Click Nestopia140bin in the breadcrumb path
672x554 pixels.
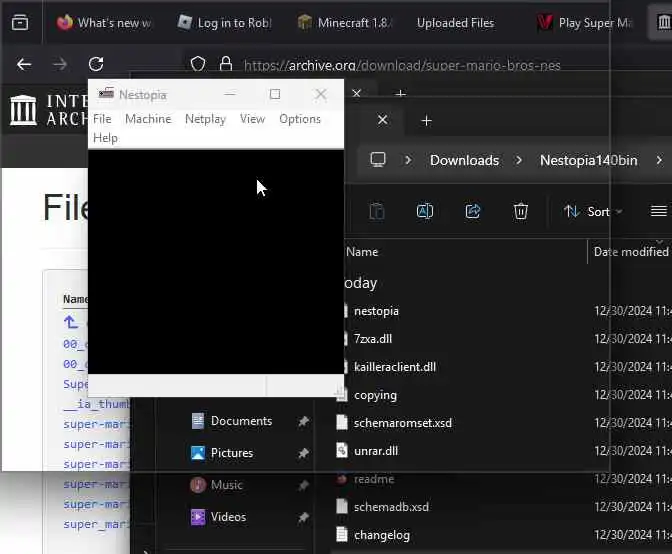point(588,160)
